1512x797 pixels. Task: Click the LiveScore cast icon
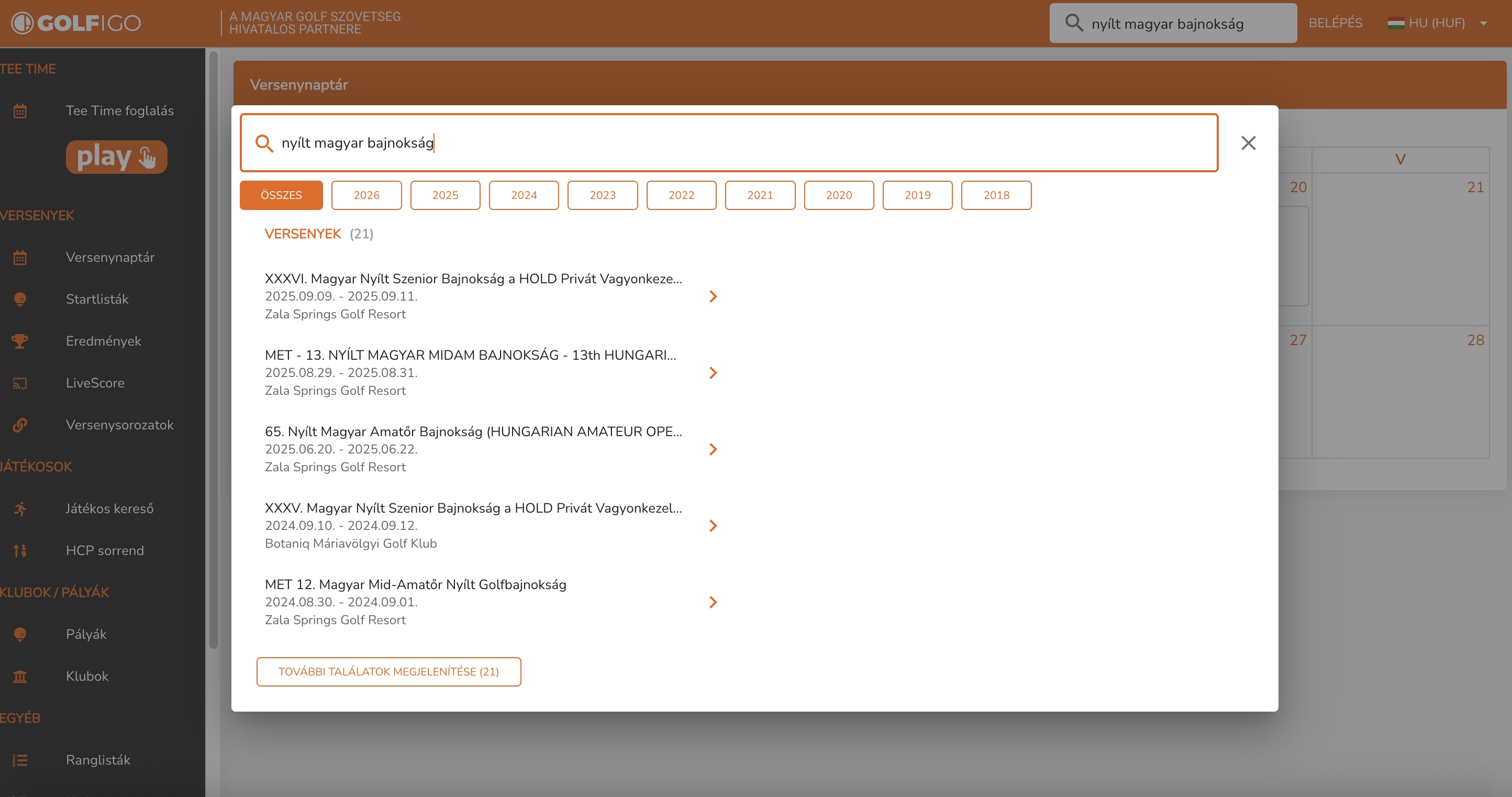(20, 383)
